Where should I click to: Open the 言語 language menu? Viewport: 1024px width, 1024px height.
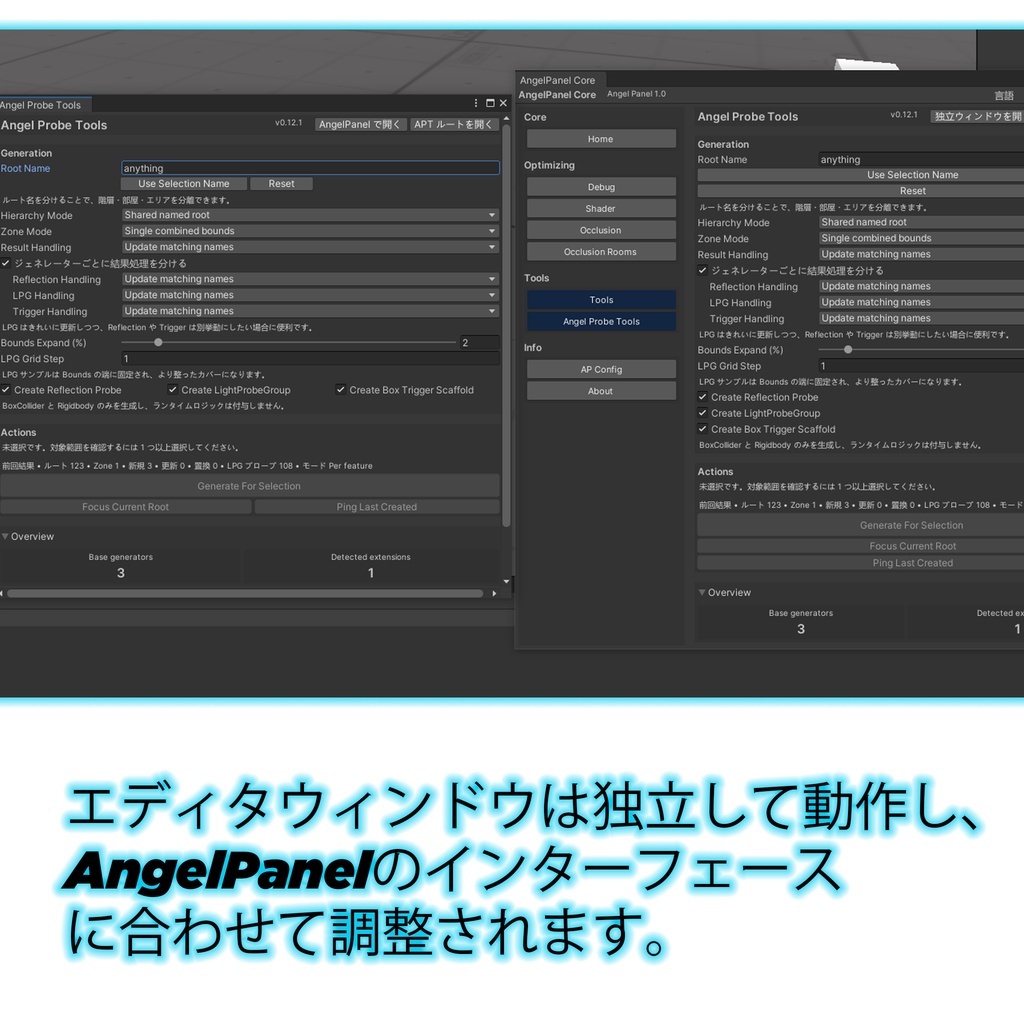pyautogui.click(x=1005, y=93)
